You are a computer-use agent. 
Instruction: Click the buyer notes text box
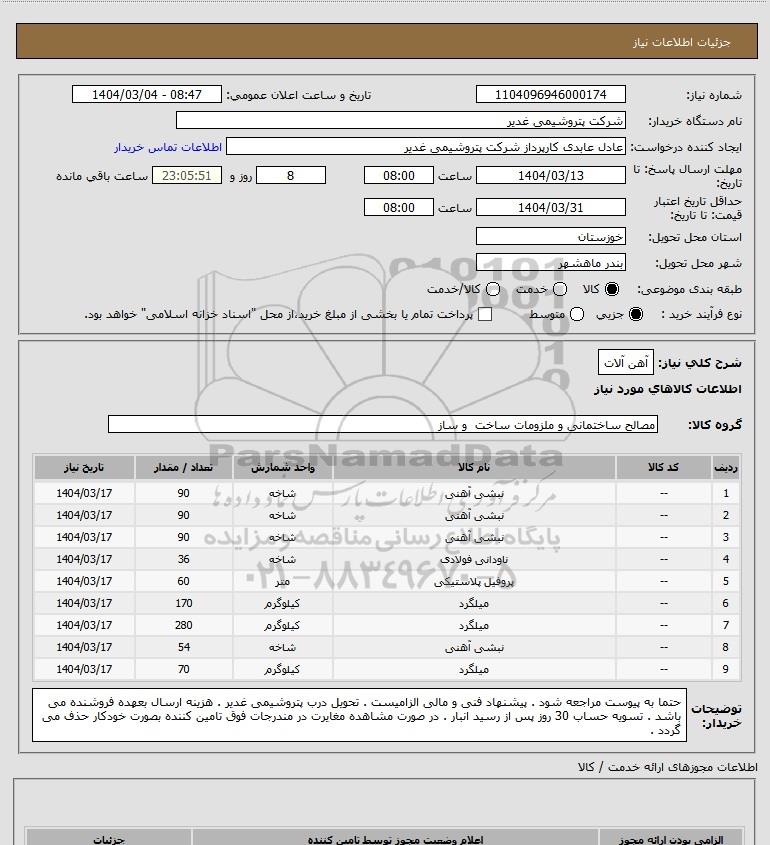pyautogui.click(x=359, y=715)
